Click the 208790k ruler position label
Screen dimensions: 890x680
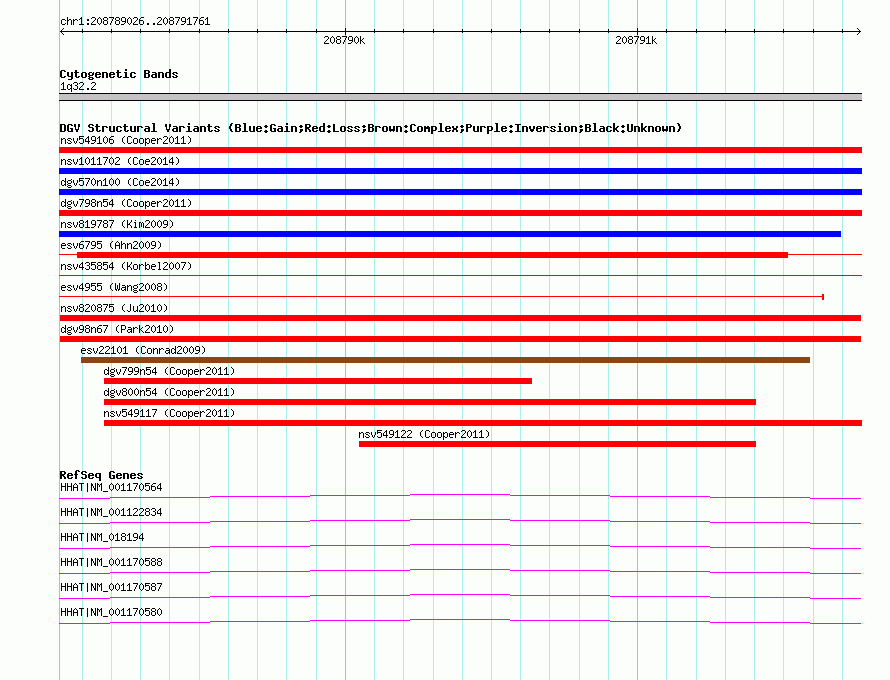[x=344, y=40]
